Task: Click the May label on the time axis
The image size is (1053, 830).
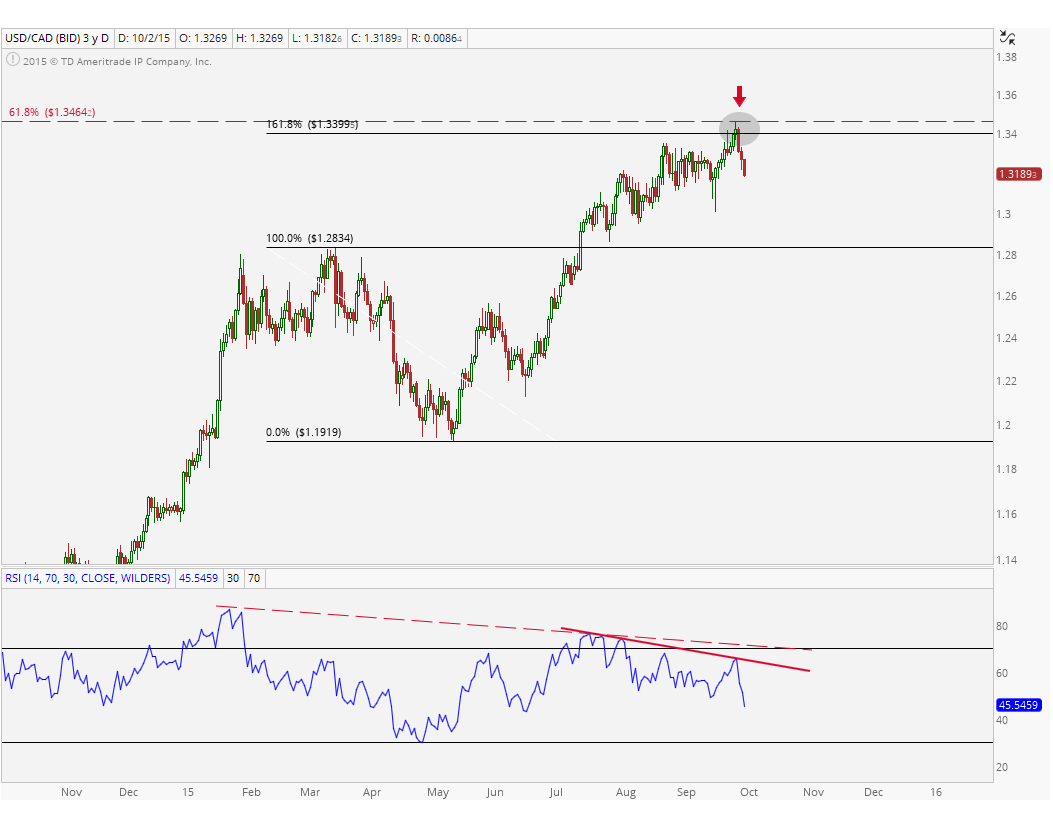Action: point(438,792)
